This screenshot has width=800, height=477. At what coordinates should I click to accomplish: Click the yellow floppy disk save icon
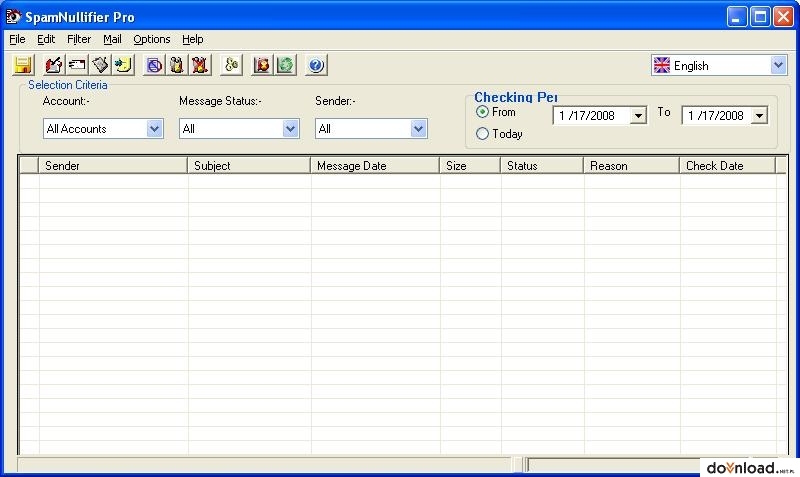tap(23, 65)
